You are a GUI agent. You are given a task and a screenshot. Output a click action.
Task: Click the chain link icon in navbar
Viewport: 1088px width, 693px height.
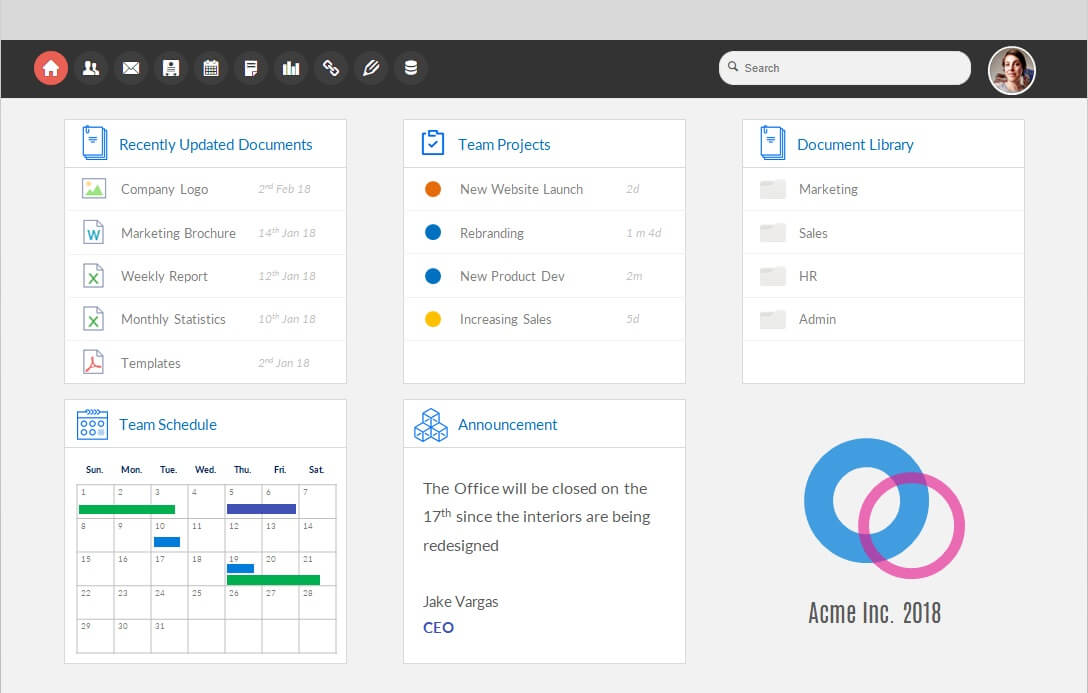click(331, 68)
